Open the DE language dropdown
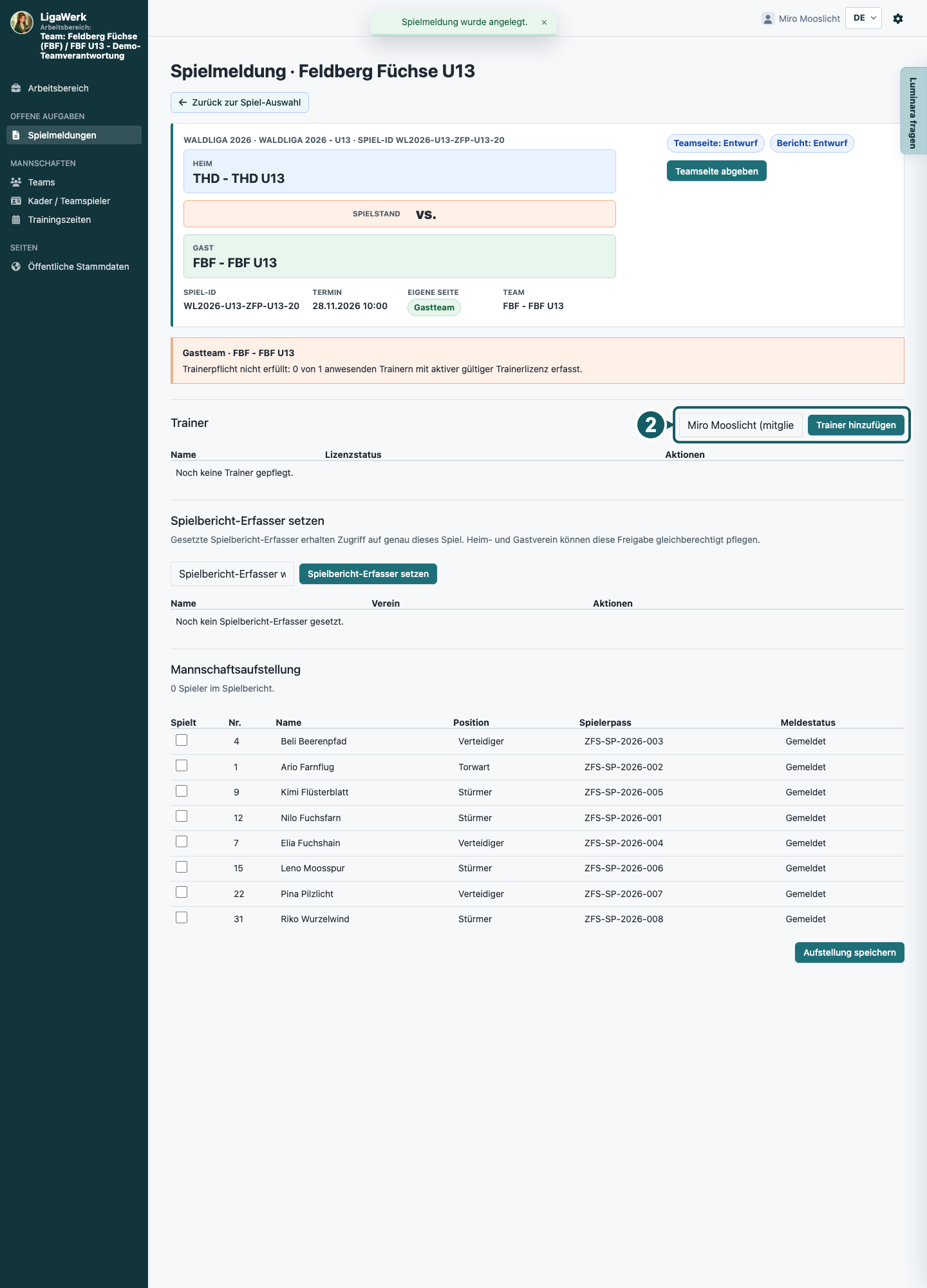This screenshot has height=1288, width=927. (x=864, y=18)
